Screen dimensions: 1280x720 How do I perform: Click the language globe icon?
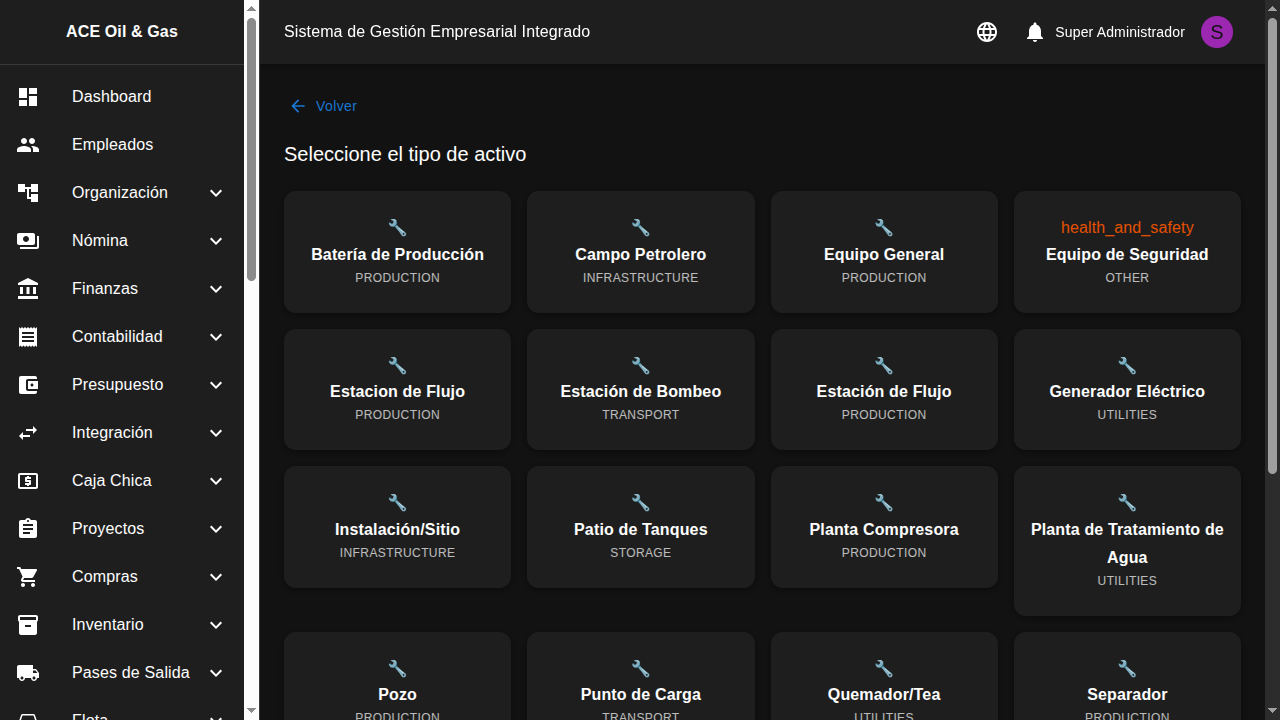(x=987, y=32)
